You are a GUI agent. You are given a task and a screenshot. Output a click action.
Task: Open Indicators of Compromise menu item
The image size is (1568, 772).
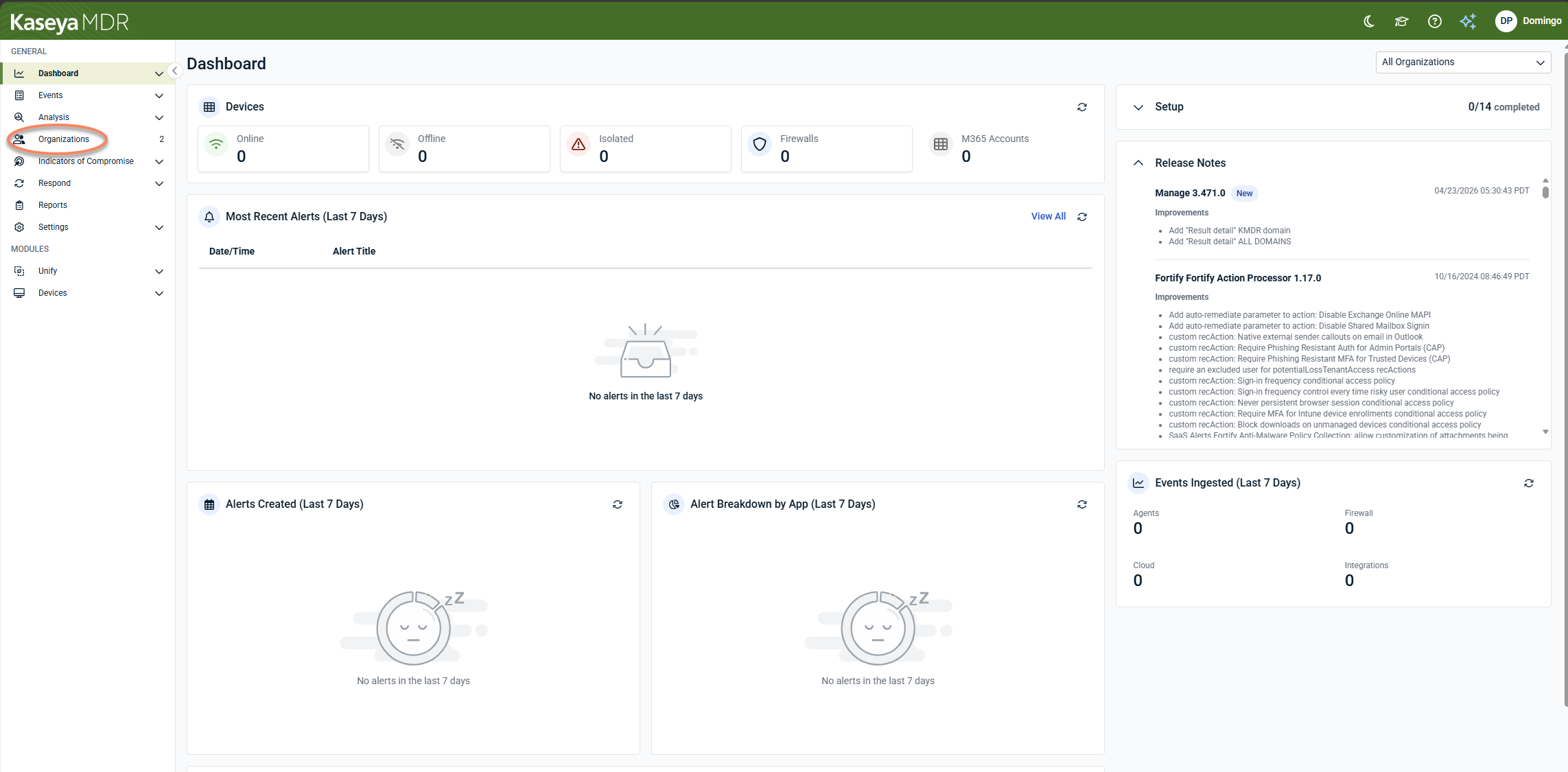click(86, 161)
